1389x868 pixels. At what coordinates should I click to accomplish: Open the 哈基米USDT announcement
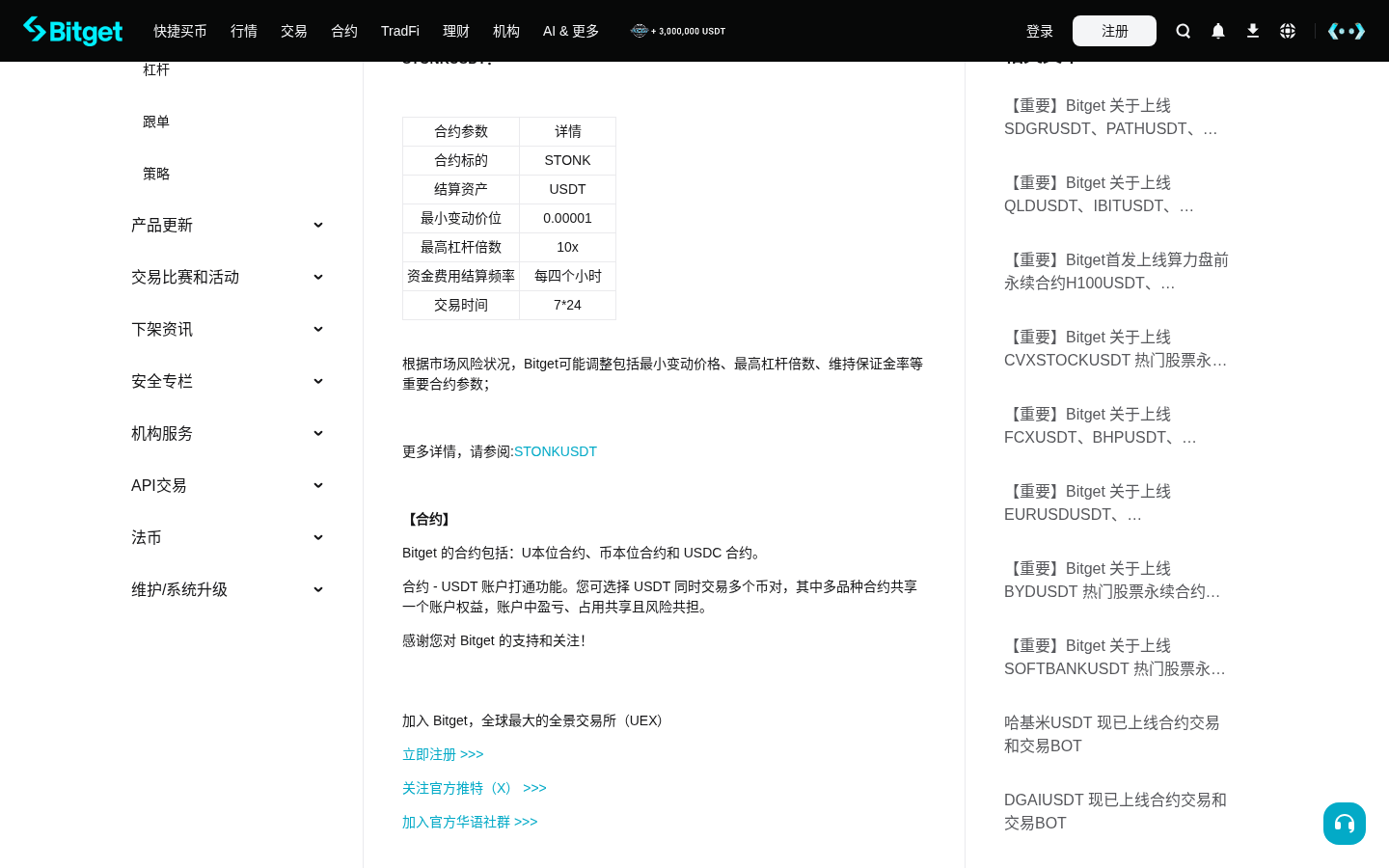pos(1116,734)
